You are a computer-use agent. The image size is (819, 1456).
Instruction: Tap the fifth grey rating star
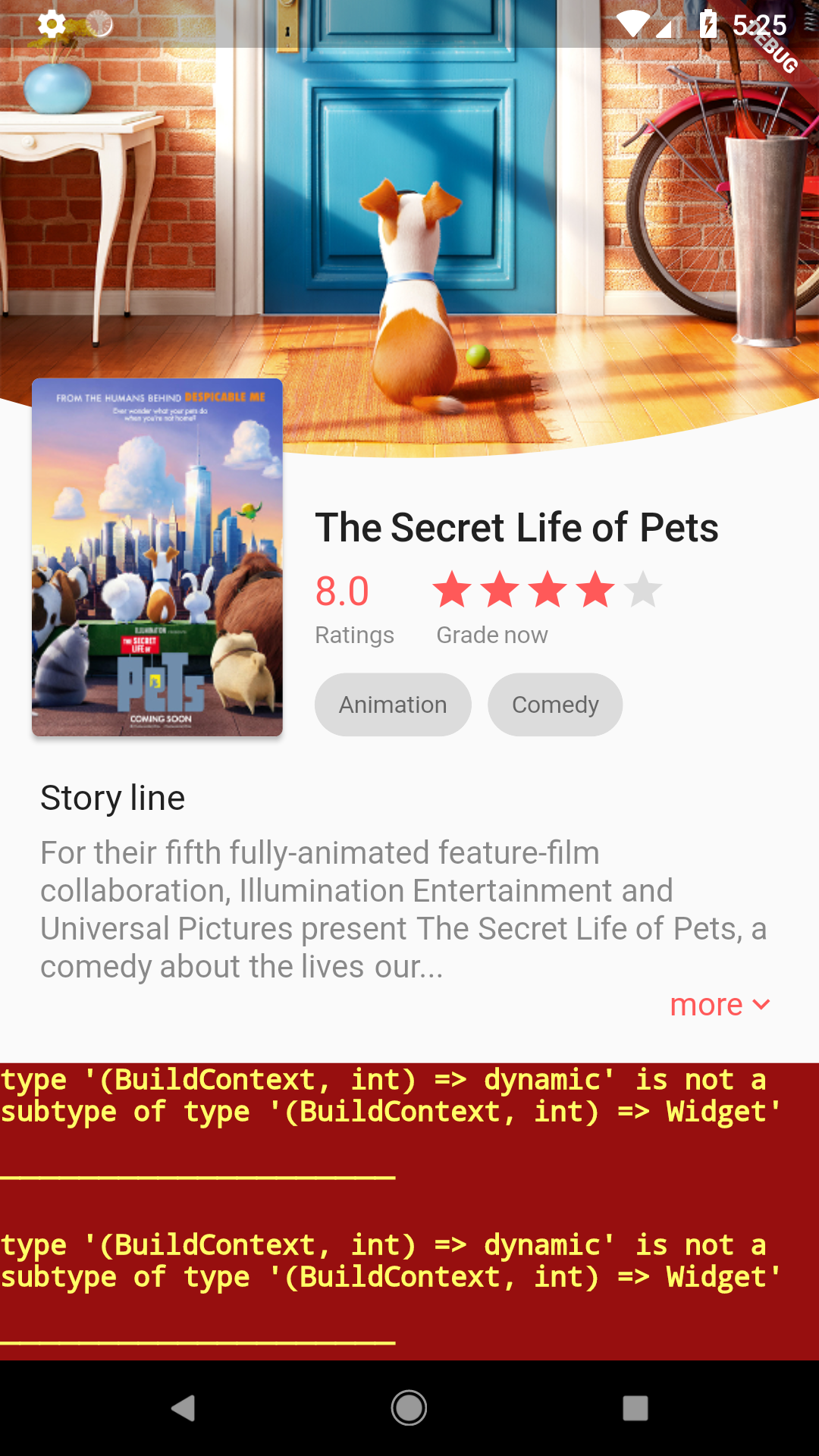tap(643, 589)
